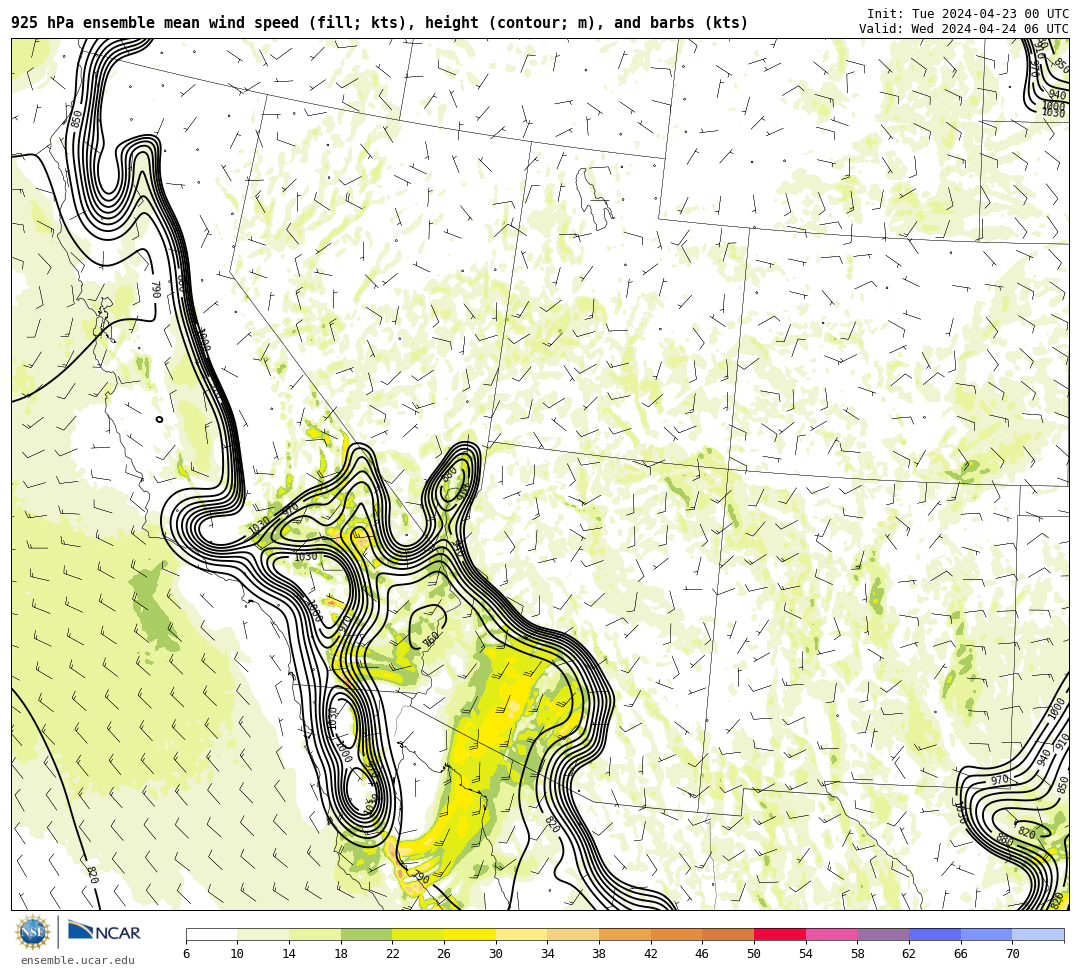Click the NCAR logo
Screen dimensions: 1080x973
coord(104,932)
